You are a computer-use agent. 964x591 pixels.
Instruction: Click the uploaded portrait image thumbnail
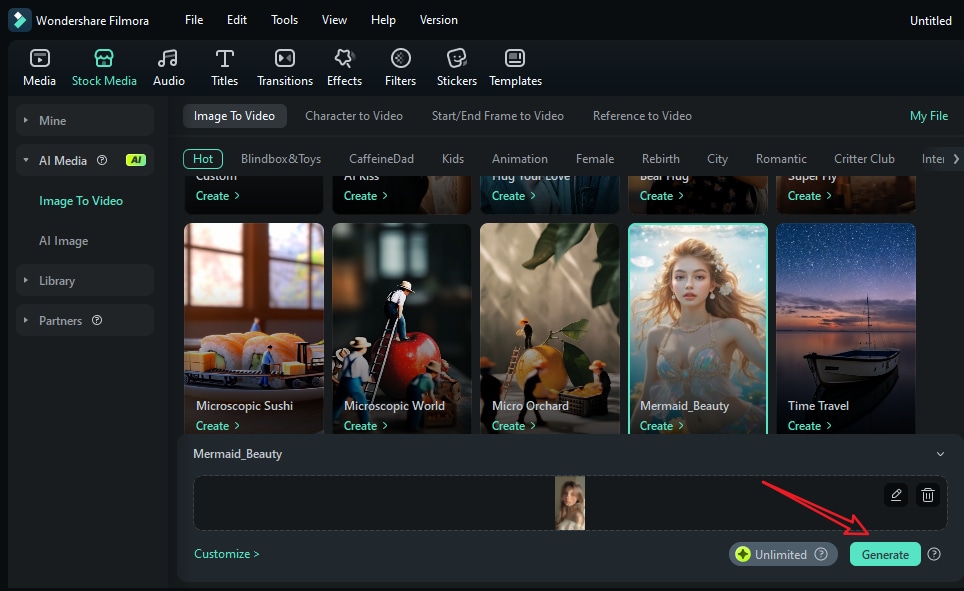pos(570,503)
